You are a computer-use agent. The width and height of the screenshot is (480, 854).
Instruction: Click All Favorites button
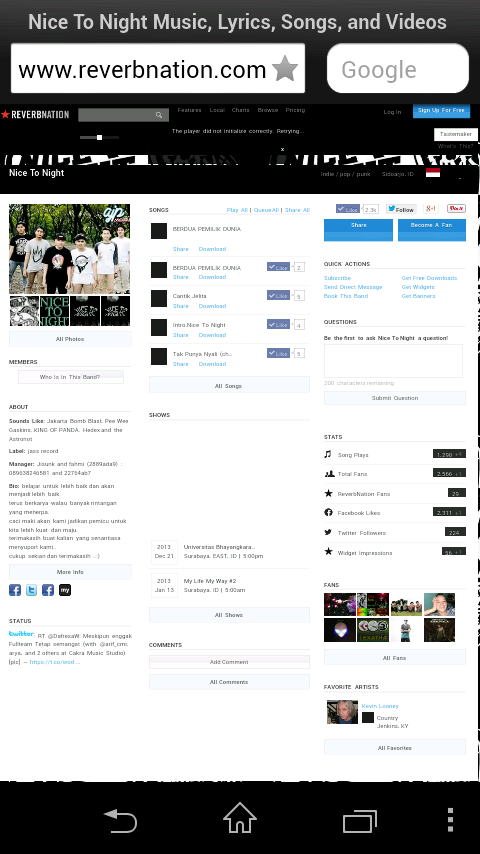coord(394,747)
